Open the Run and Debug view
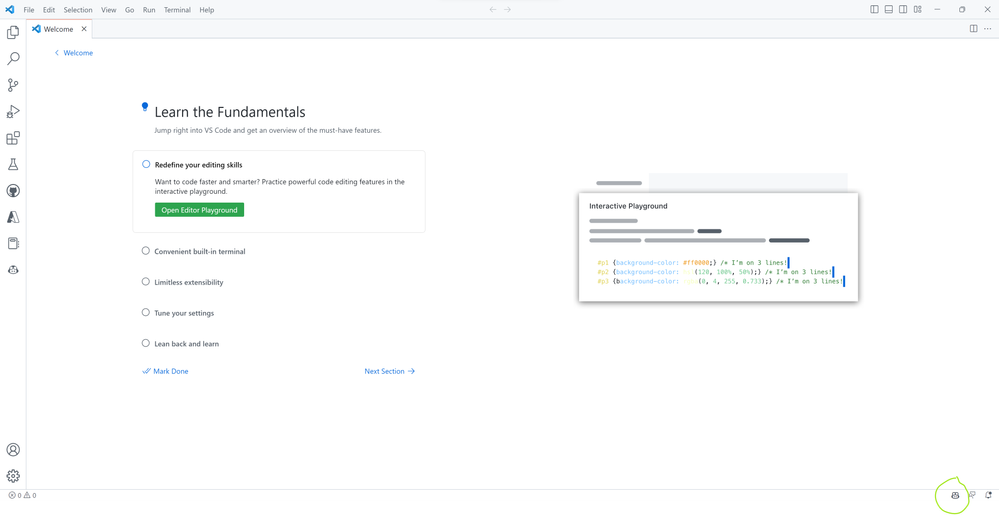This screenshot has width=999, height=516. pyautogui.click(x=13, y=111)
